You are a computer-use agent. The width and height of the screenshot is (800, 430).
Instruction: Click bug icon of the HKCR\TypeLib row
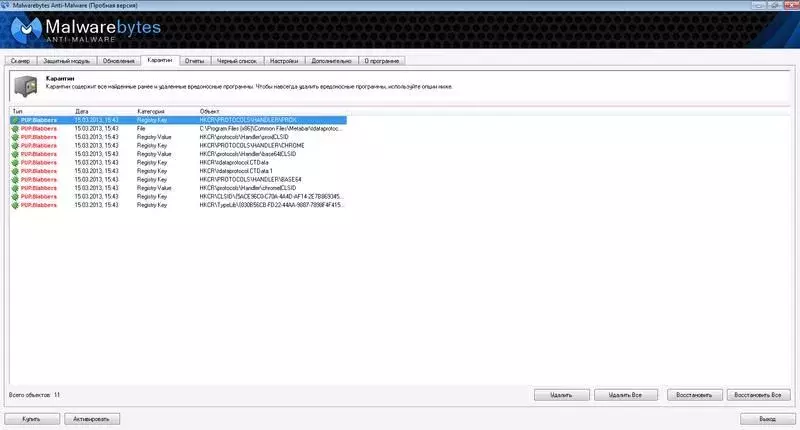[15, 205]
